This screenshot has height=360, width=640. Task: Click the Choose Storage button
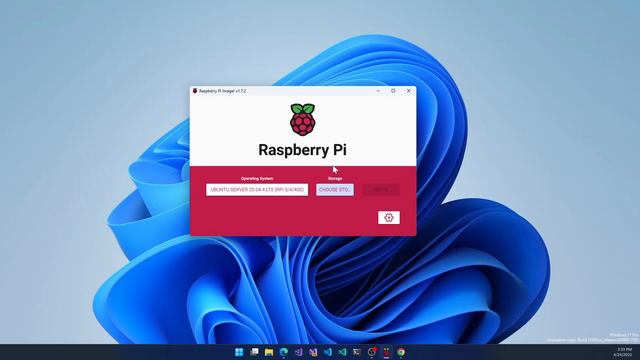pos(335,190)
